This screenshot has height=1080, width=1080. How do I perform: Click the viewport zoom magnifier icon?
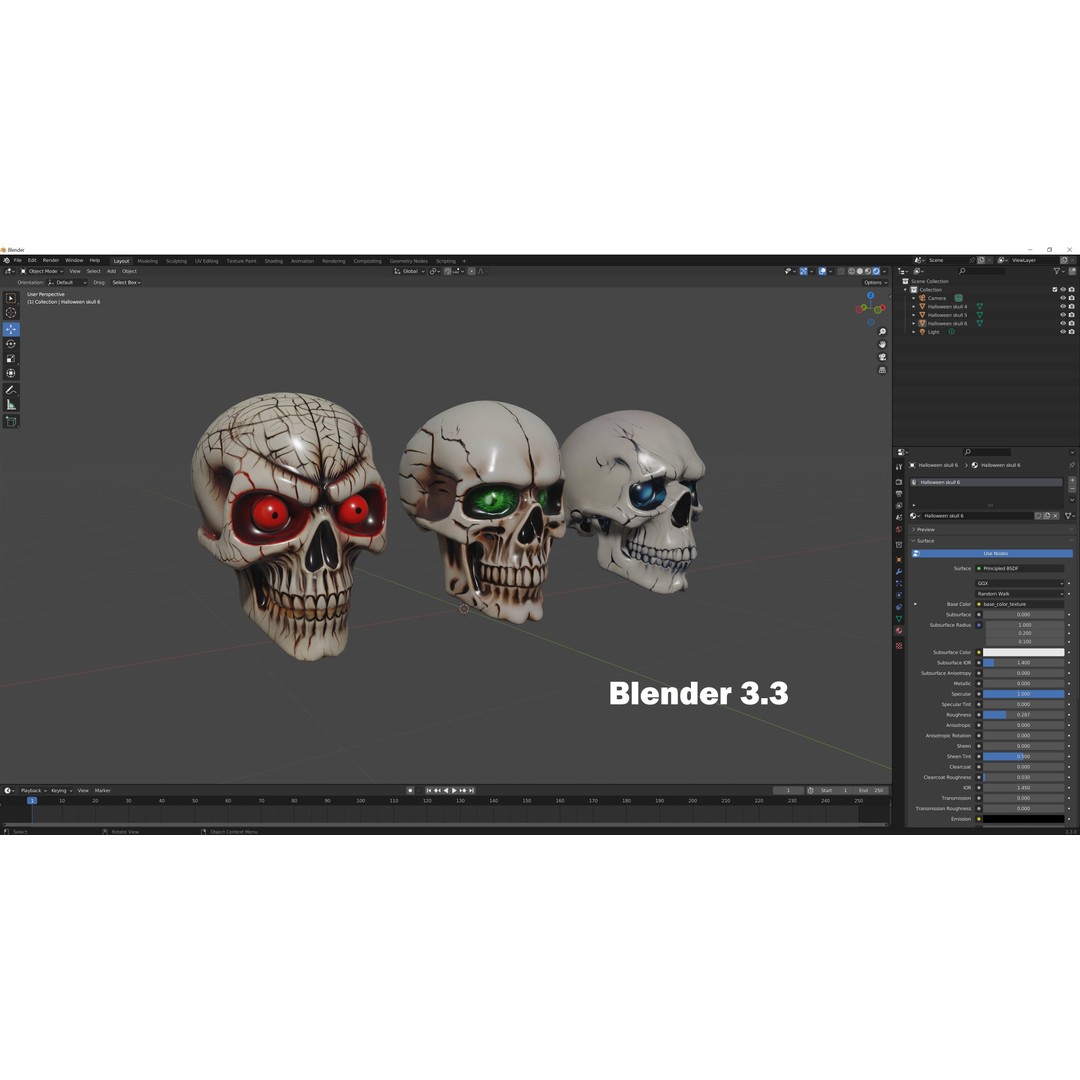coord(882,332)
